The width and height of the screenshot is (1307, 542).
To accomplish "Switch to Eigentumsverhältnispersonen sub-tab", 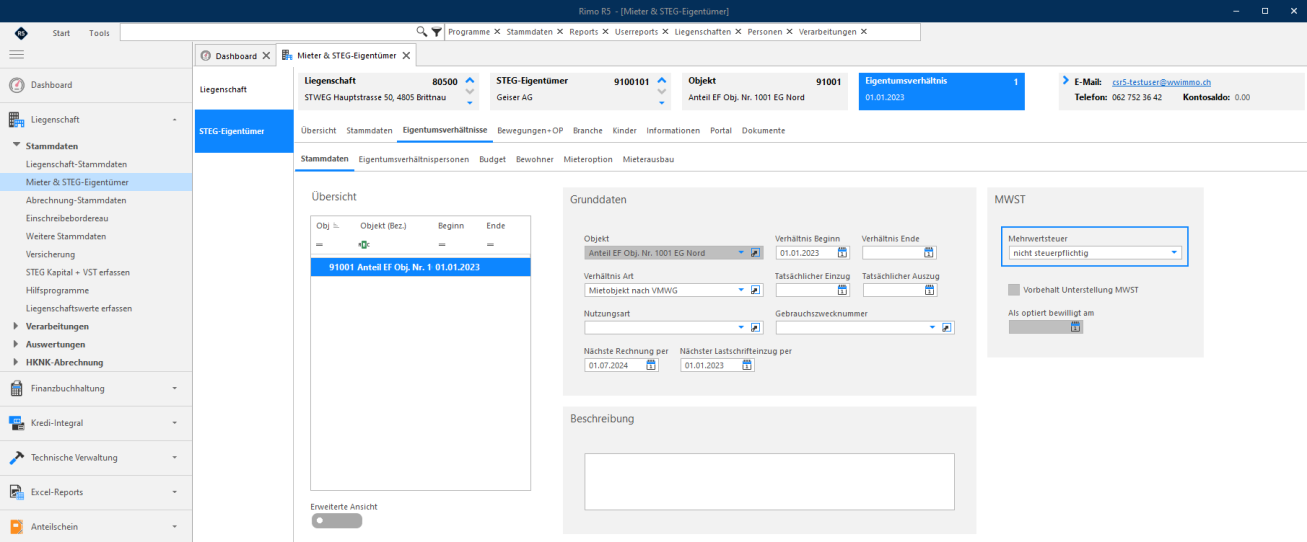I will [x=414, y=159].
